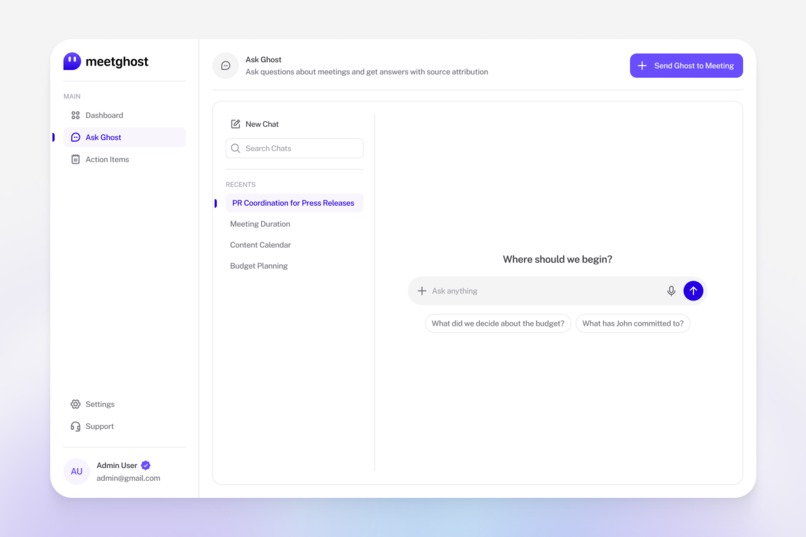Click the 'Where should we begin?' heading

click(x=557, y=260)
